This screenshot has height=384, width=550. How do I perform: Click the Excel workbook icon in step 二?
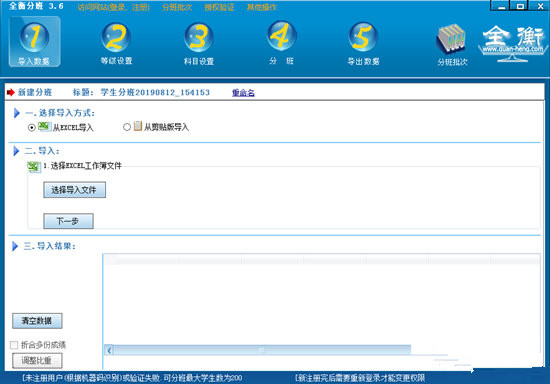click(x=34, y=167)
